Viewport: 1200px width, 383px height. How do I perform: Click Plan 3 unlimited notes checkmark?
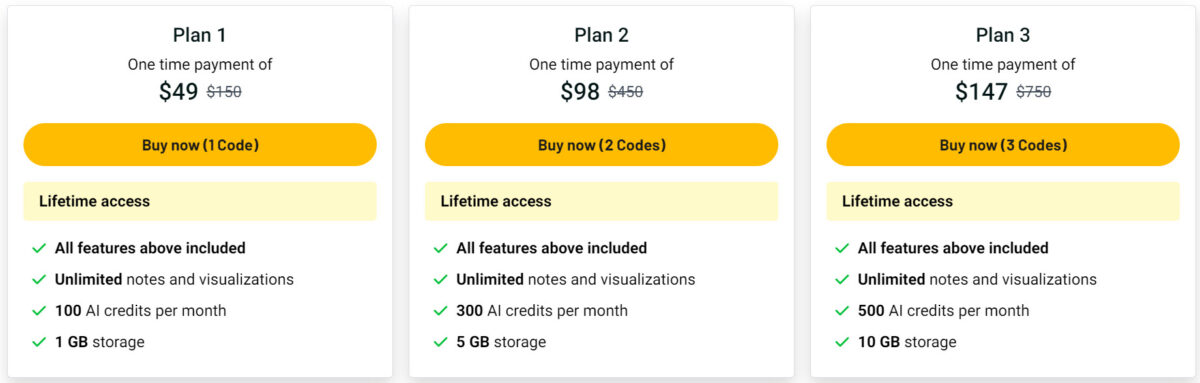click(842, 280)
